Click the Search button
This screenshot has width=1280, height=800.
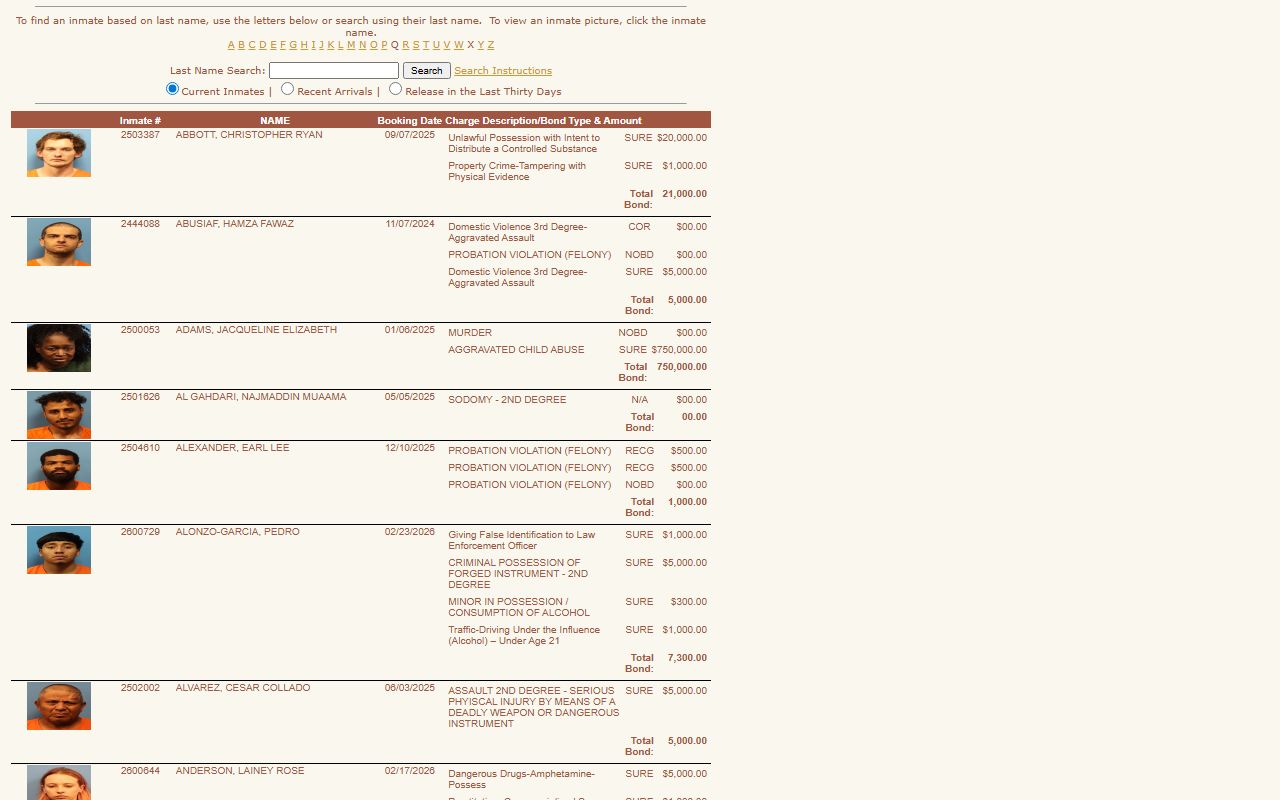[426, 71]
